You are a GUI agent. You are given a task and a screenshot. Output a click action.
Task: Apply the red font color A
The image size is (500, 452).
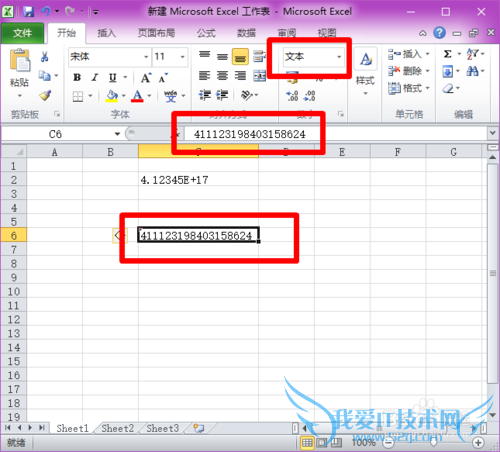point(137,96)
